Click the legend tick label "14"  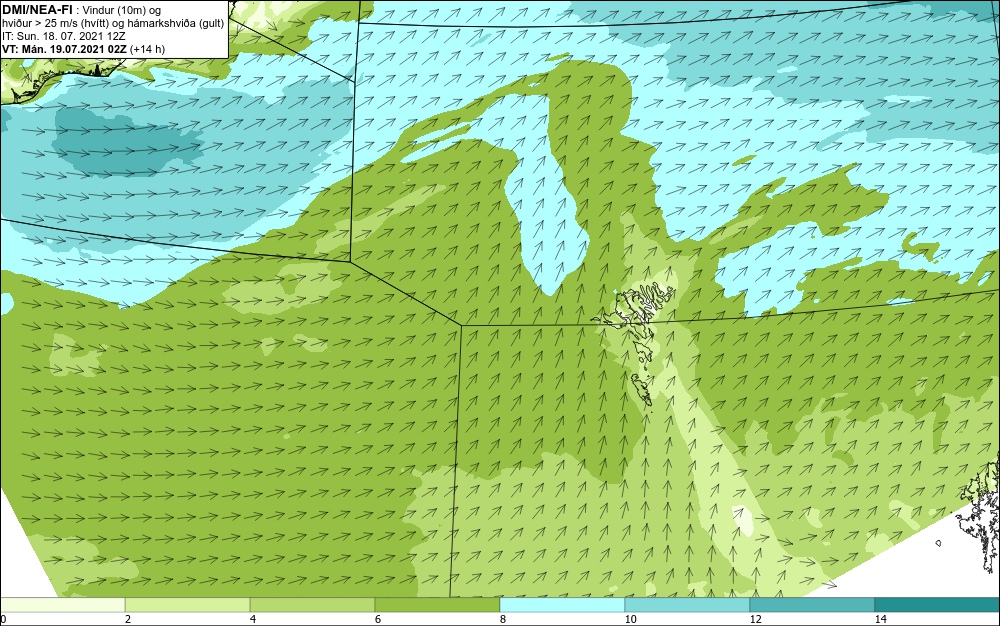point(881,620)
